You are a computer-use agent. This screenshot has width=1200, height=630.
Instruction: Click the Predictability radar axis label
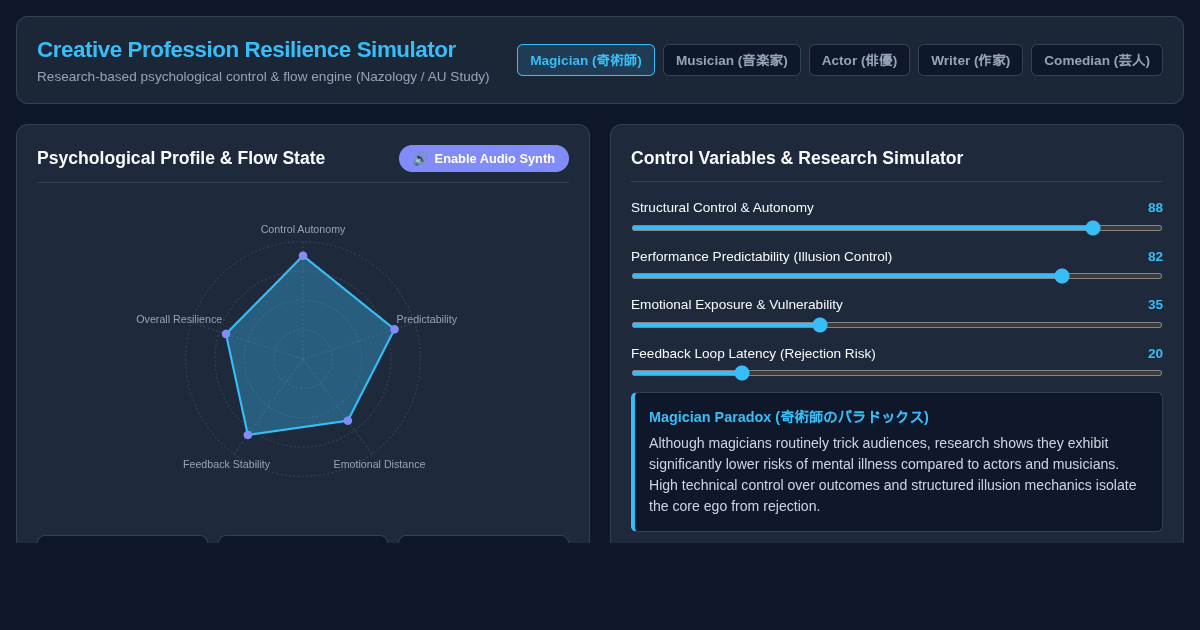427,319
